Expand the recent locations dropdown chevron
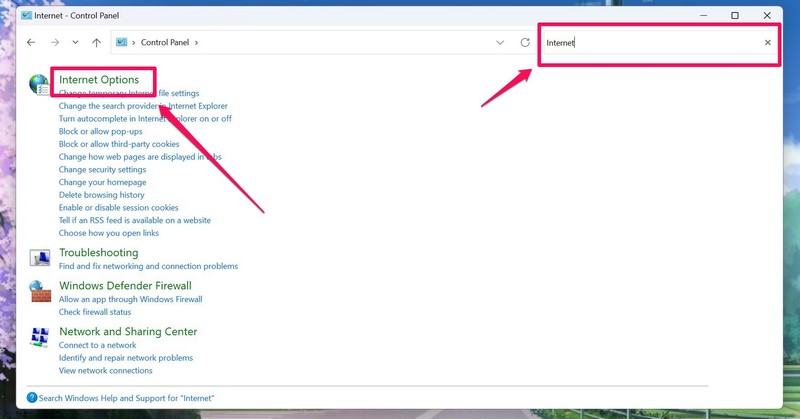Viewport: 800px width, 419px height. click(75, 43)
